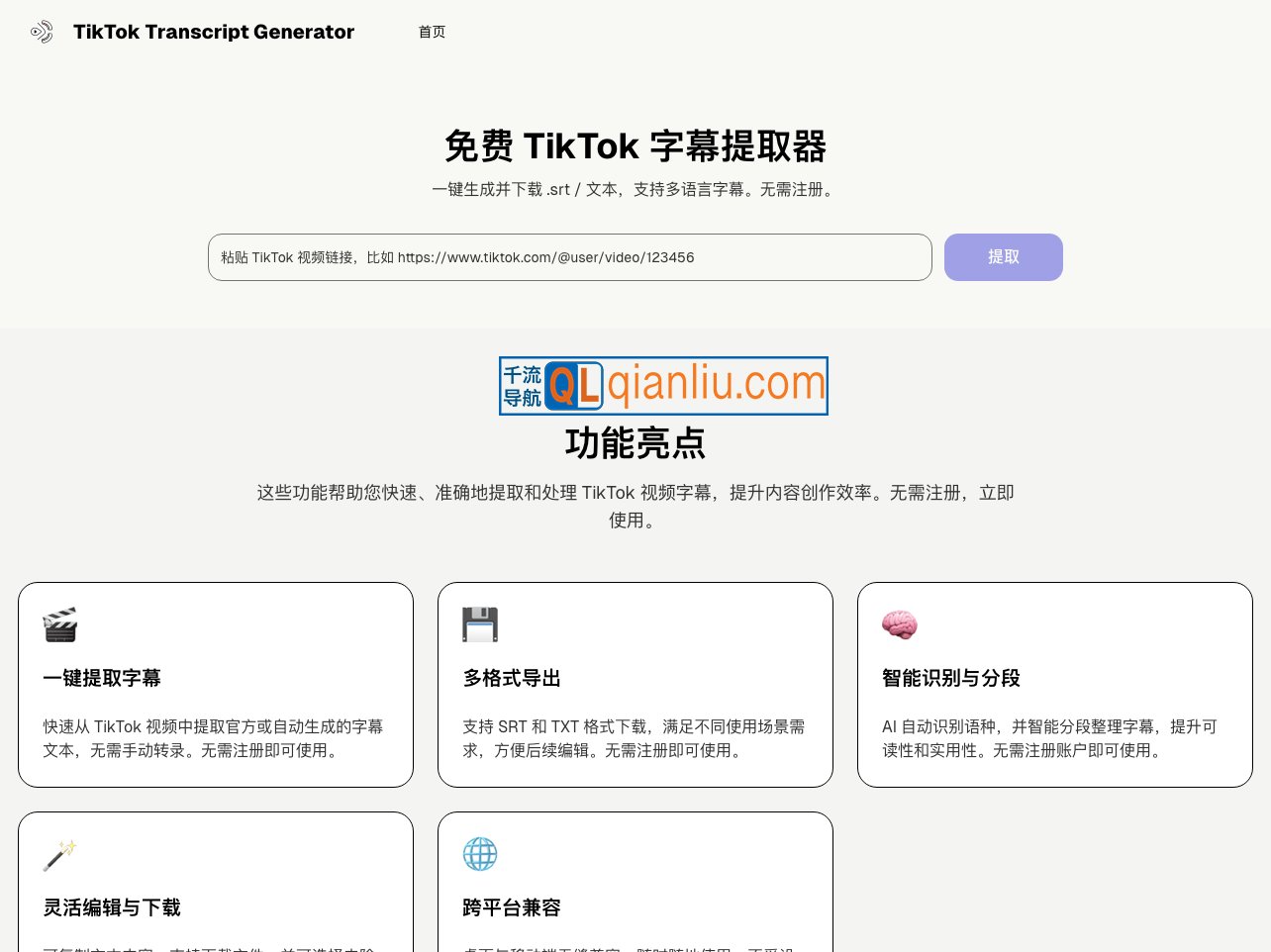The width and height of the screenshot is (1271, 952).
Task: Select the 多格式导出 feature card
Action: (635, 684)
